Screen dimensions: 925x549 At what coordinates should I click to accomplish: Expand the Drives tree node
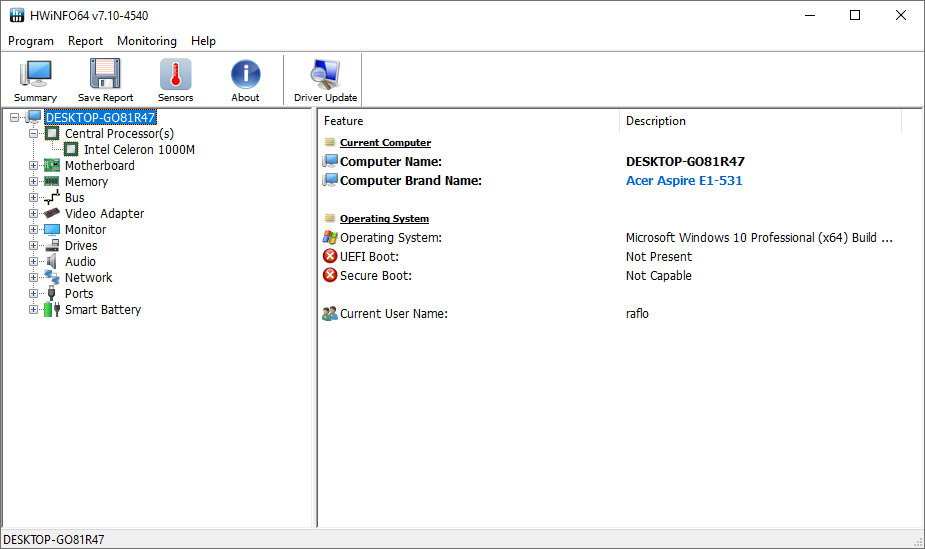(x=34, y=245)
